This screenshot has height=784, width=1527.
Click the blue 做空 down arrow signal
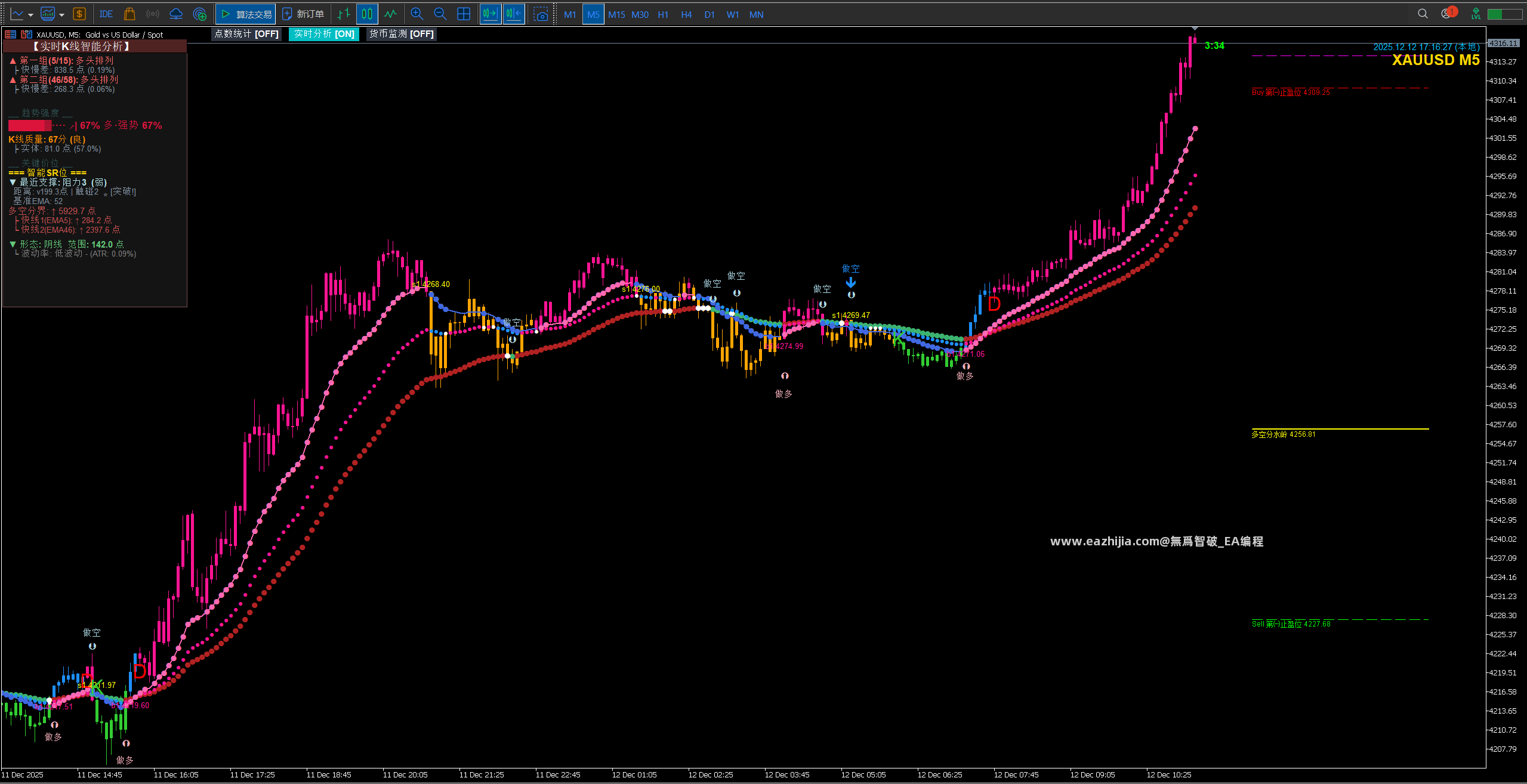click(851, 283)
